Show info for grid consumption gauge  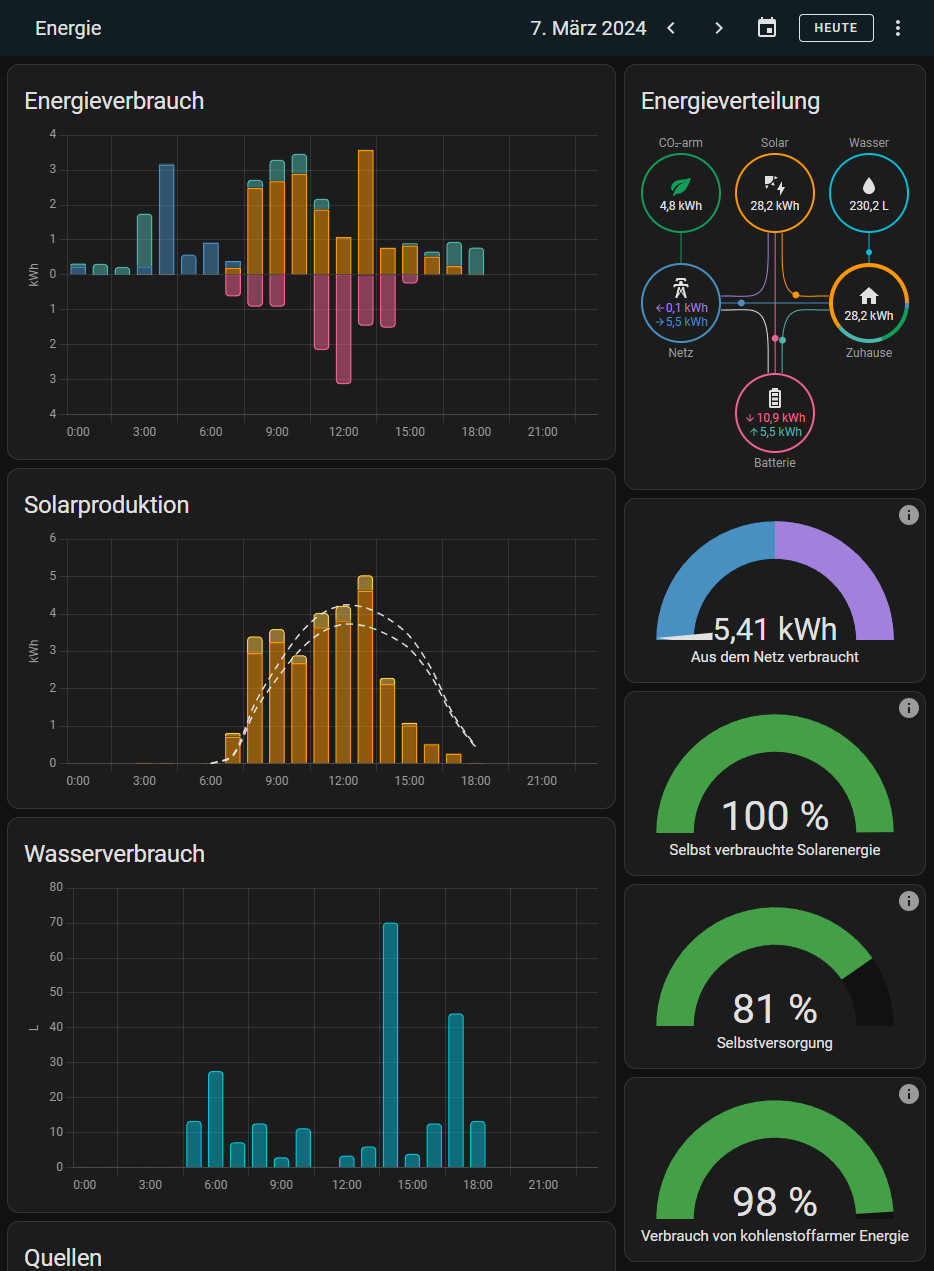pyautogui.click(x=908, y=515)
